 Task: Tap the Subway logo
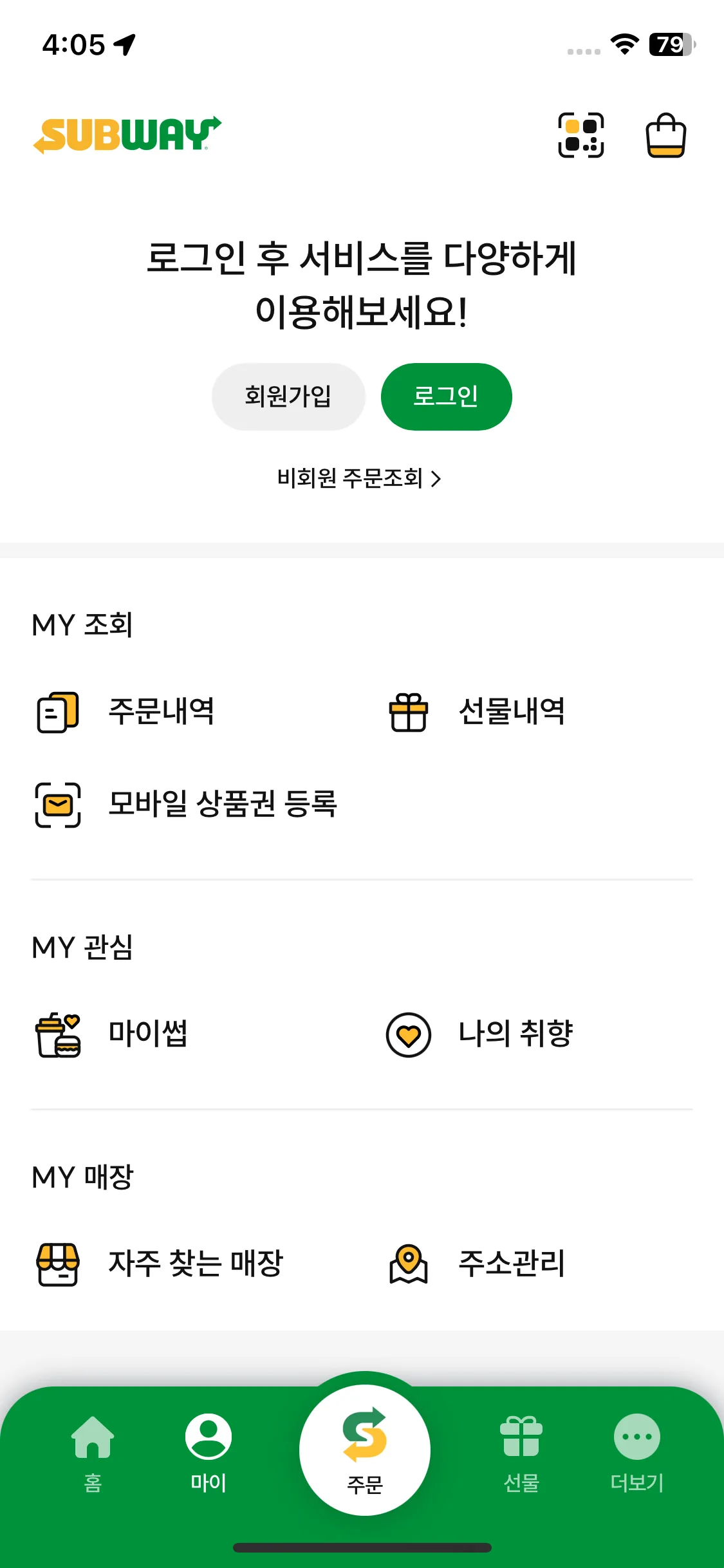click(127, 135)
